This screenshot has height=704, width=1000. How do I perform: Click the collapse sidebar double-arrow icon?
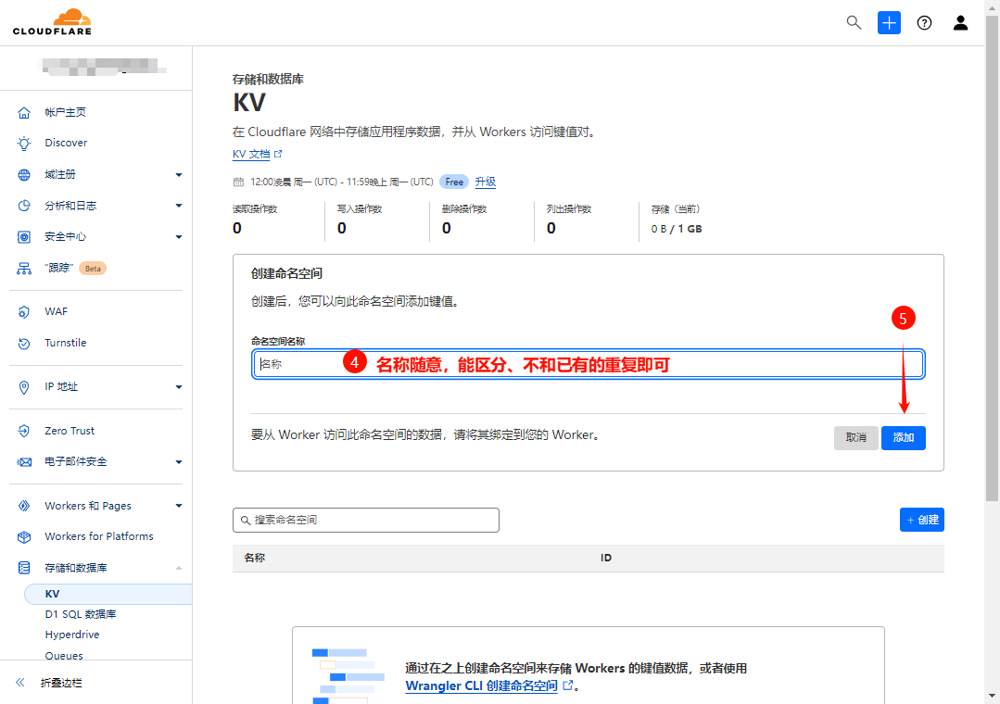click(20, 682)
